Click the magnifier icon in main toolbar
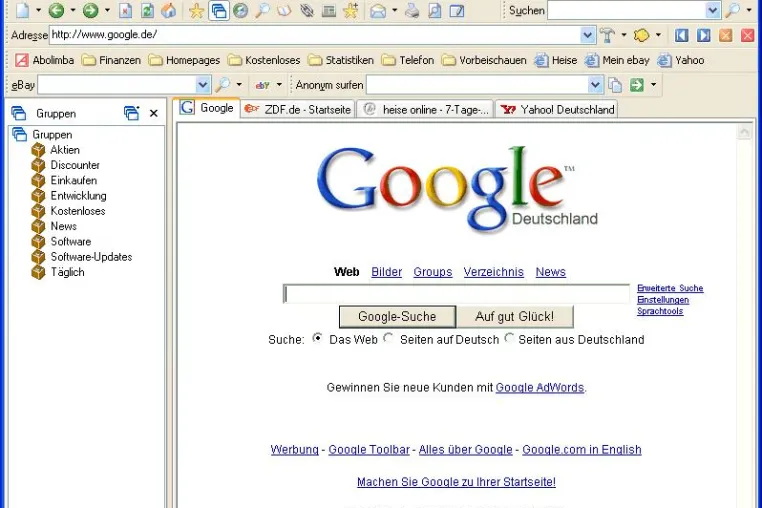Image resolution: width=762 pixels, height=508 pixels. click(x=262, y=10)
